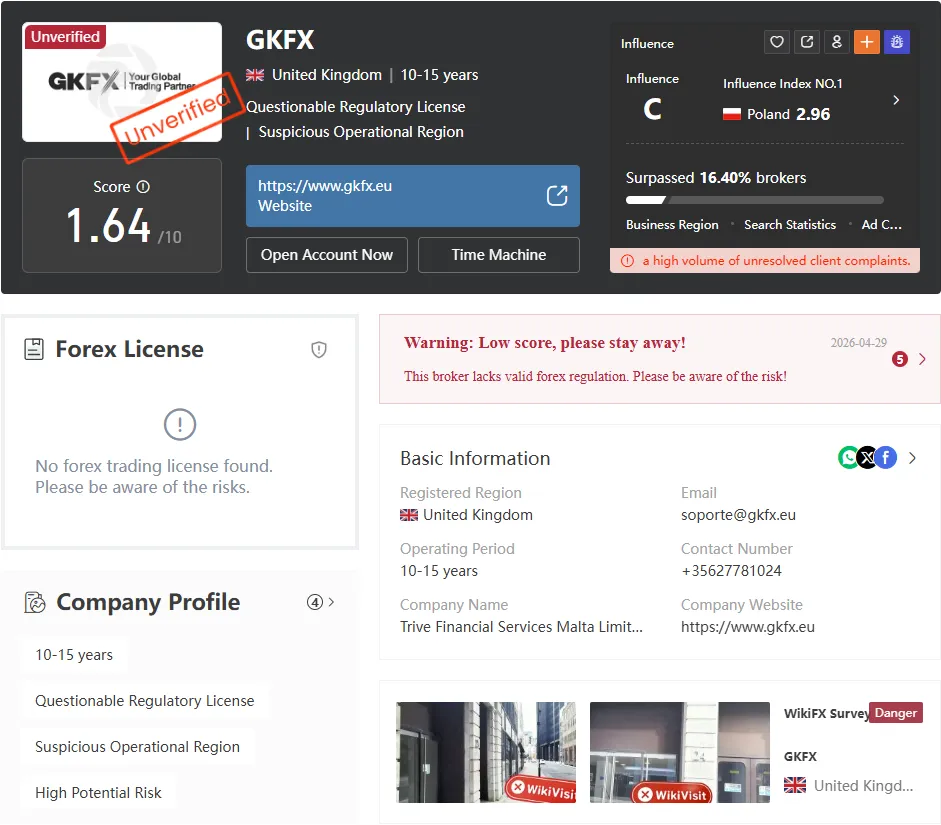Click the Score info icon
Screen dimensions: 941x825
[x=143, y=187]
